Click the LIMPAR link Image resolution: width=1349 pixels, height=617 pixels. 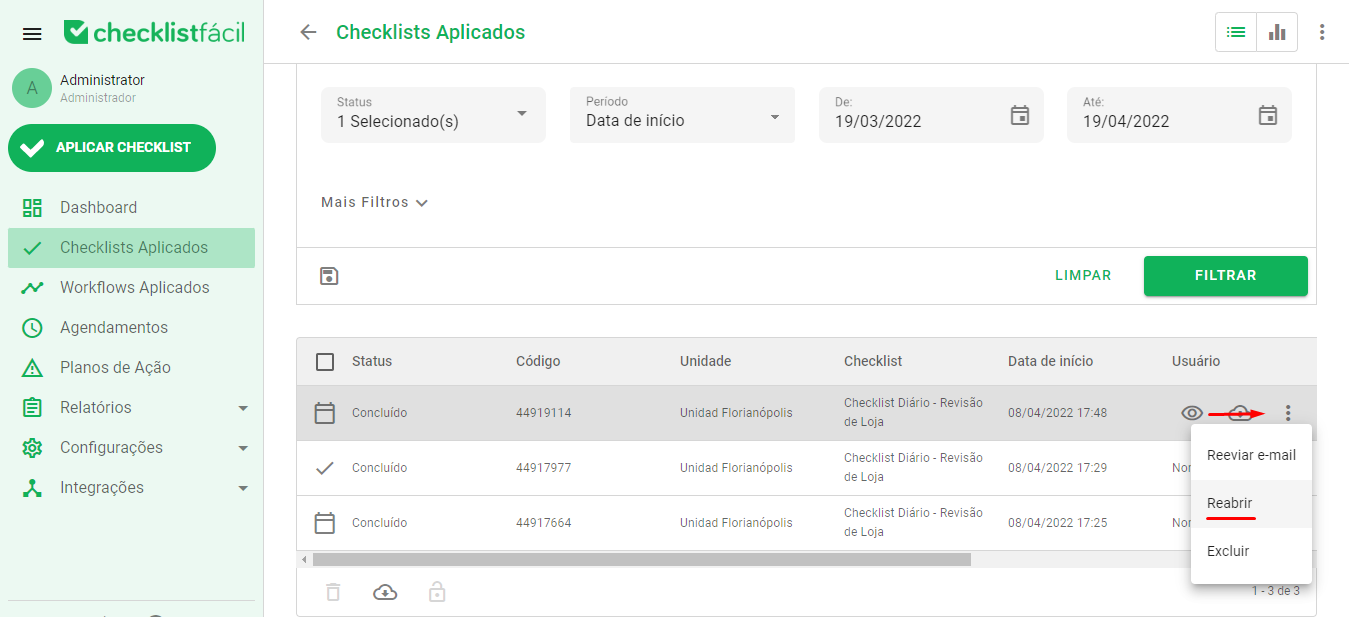tap(1083, 275)
